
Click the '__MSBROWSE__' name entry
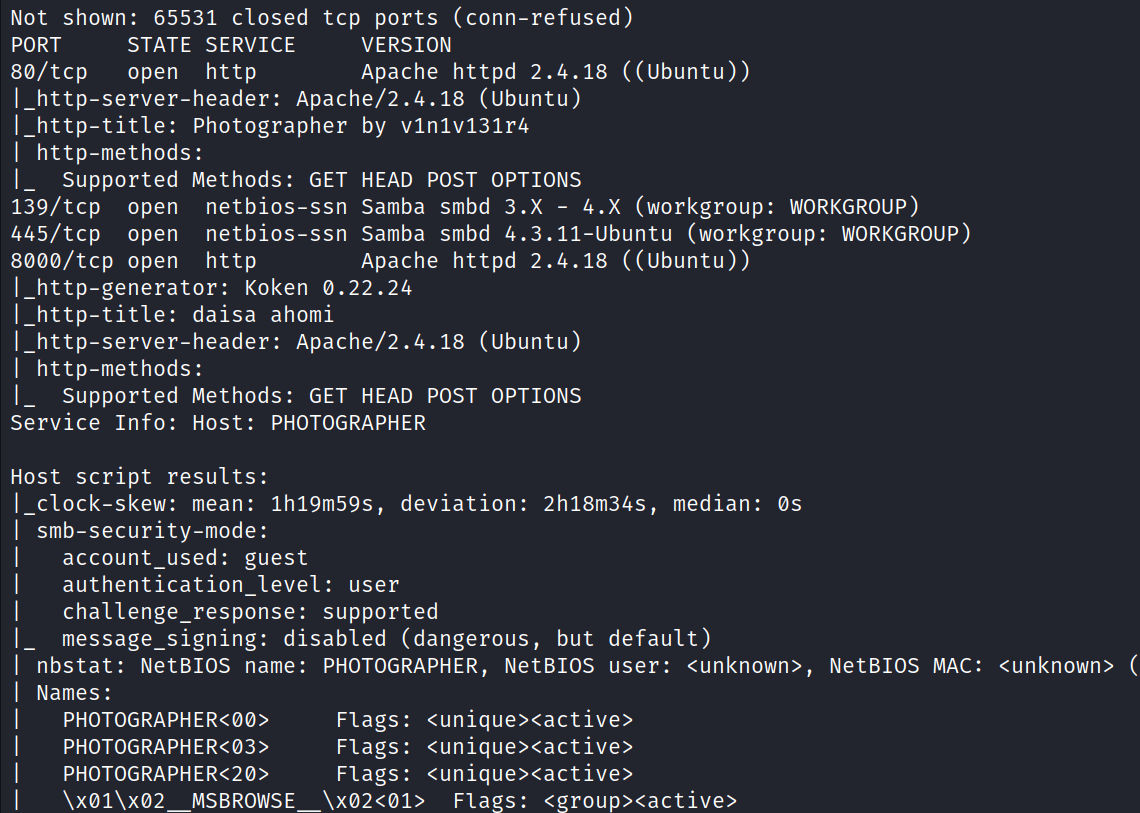244,801
